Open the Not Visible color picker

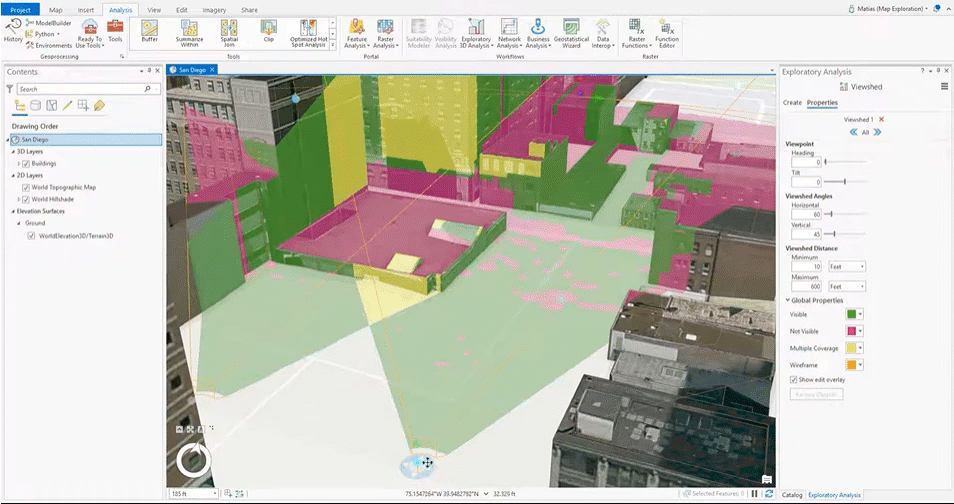pos(855,331)
